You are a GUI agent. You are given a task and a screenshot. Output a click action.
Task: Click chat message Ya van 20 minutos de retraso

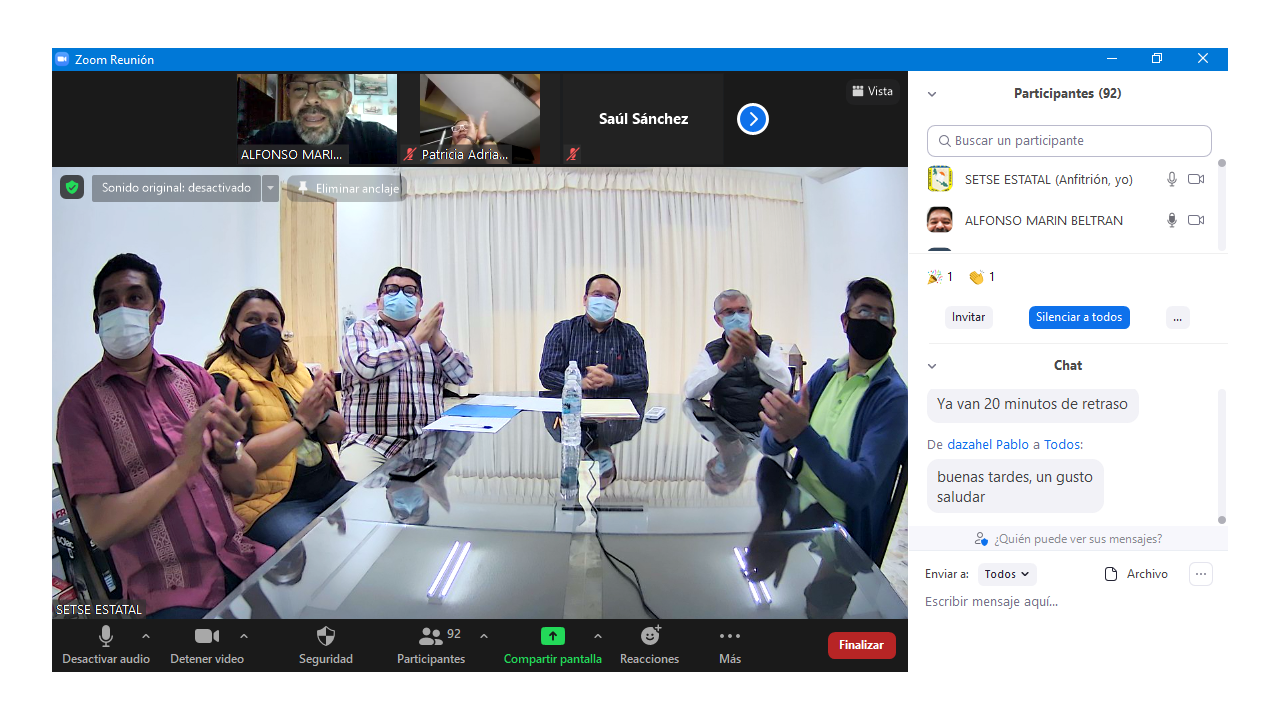coord(1032,405)
